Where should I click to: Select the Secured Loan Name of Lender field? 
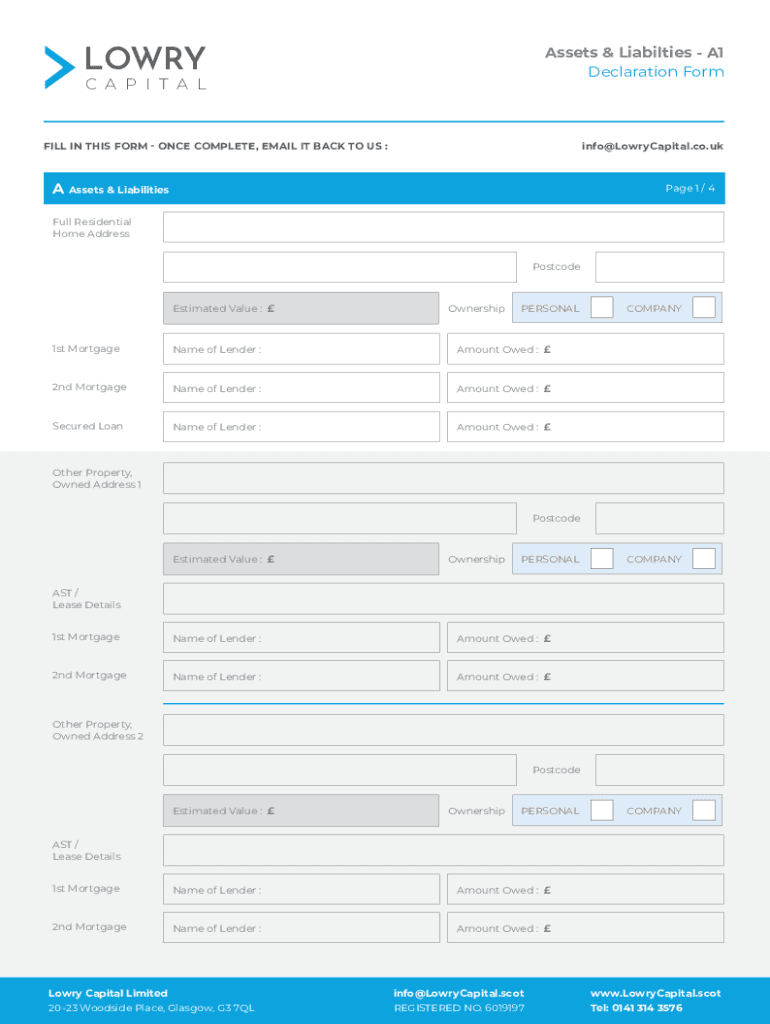(301, 427)
